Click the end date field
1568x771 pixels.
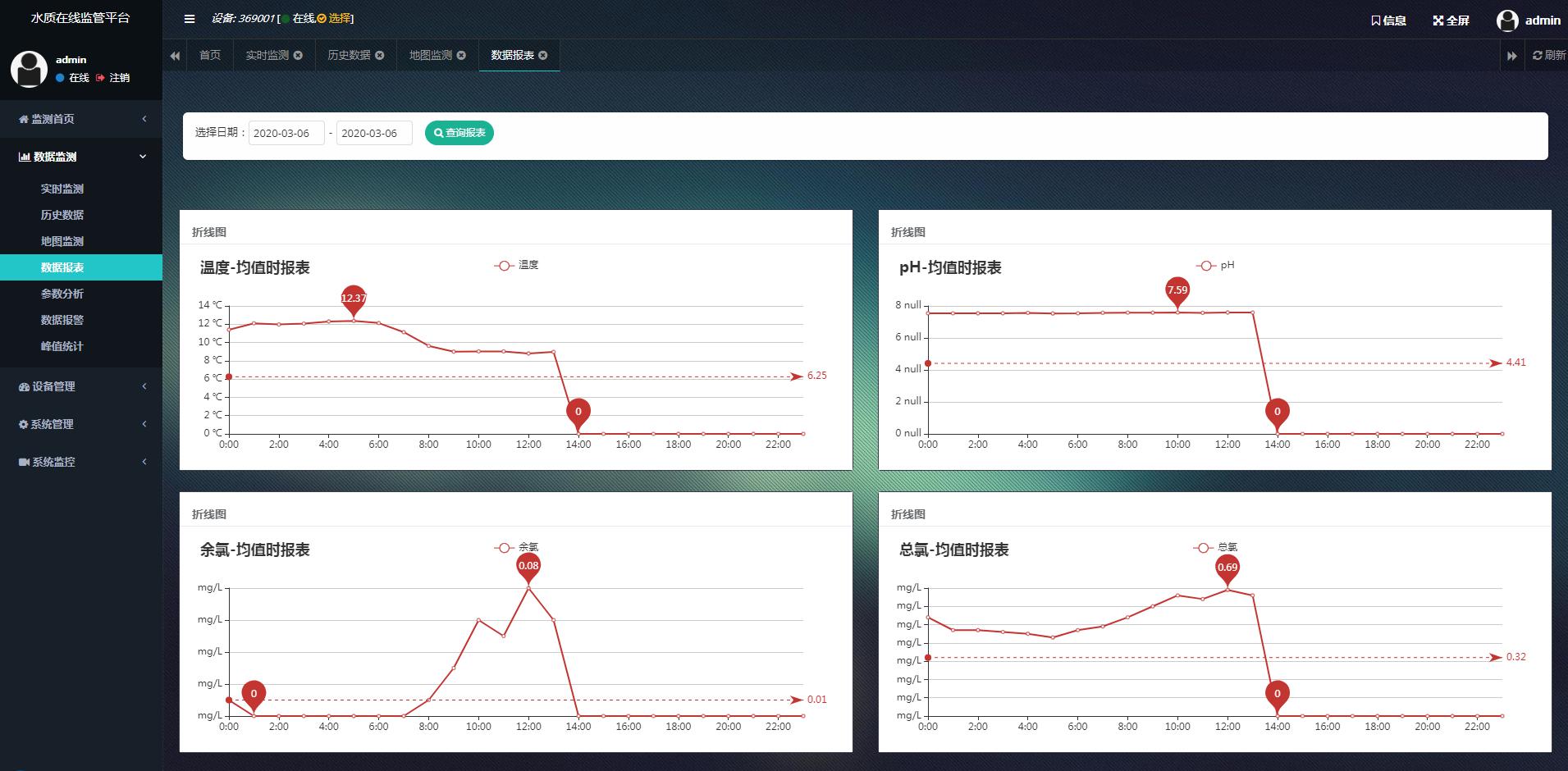[374, 133]
